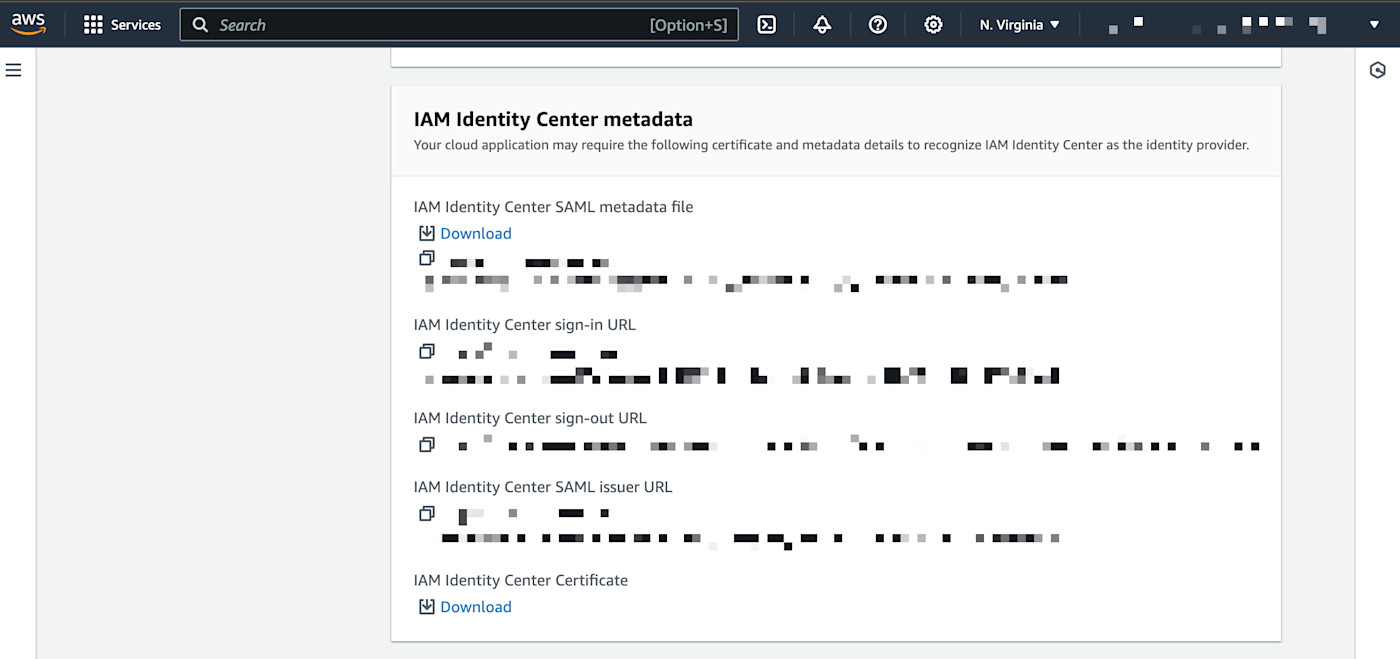Image resolution: width=1400 pixels, height=659 pixels.
Task: Open the settings gear icon
Action: 932,24
